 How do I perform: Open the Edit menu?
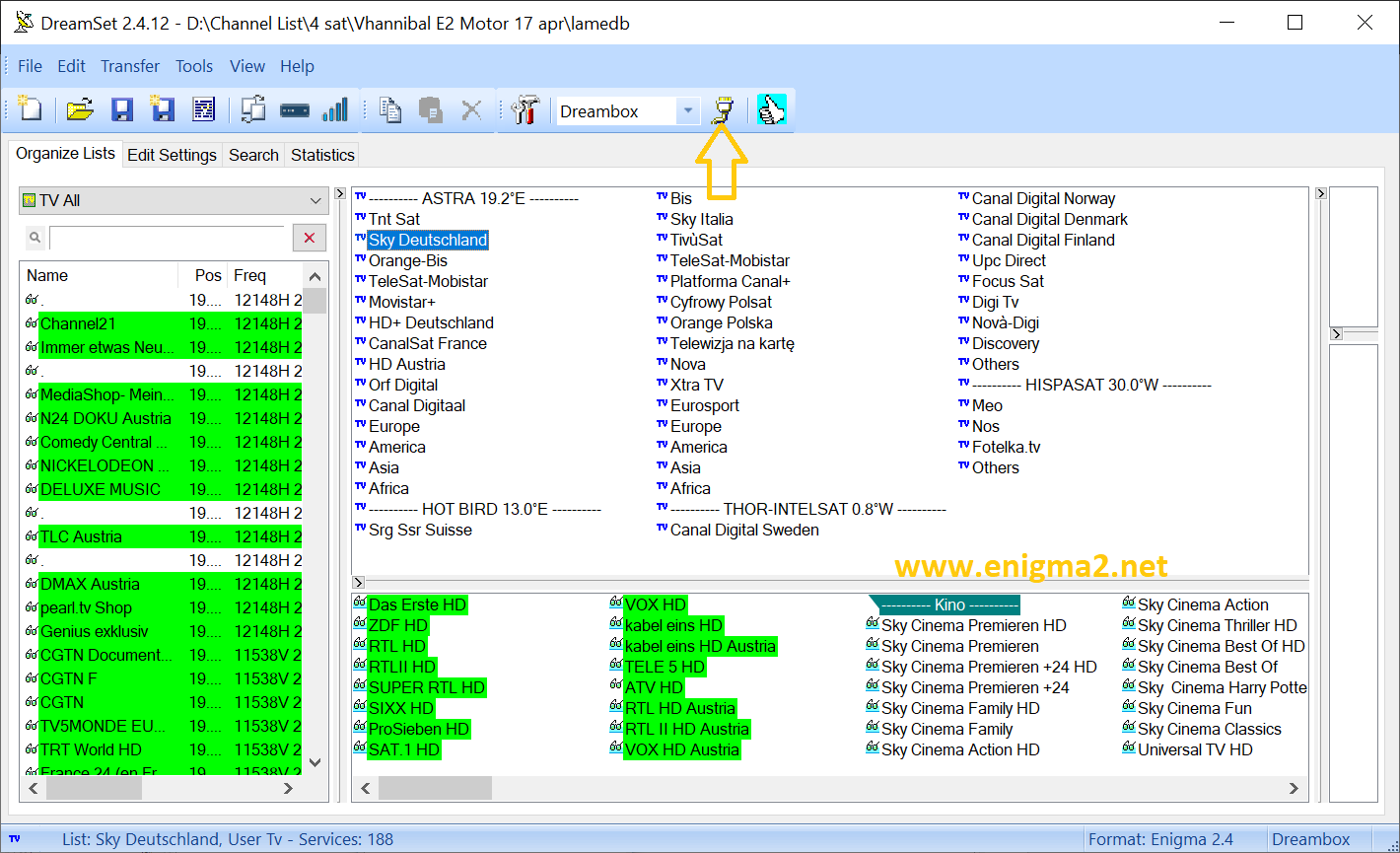coord(71,66)
